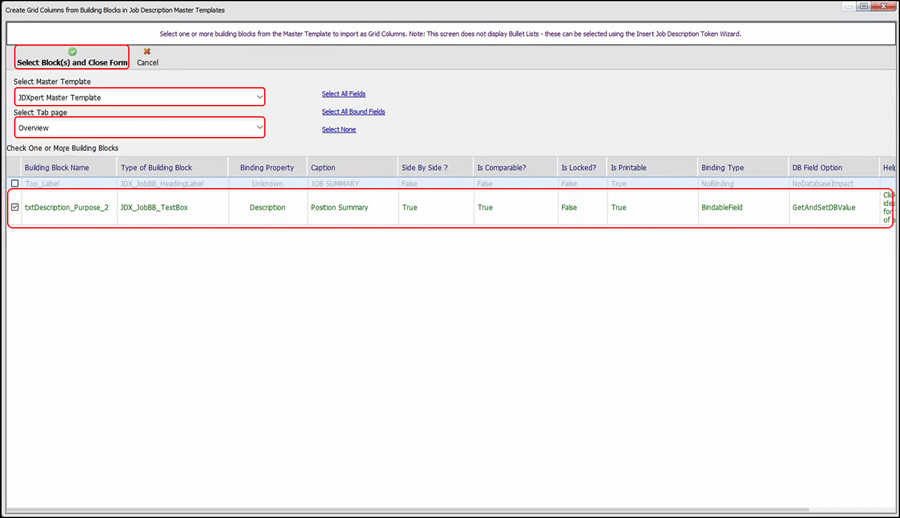Click the Select All Fields link
Viewport: 900px width, 518px height.
[x=343, y=94]
